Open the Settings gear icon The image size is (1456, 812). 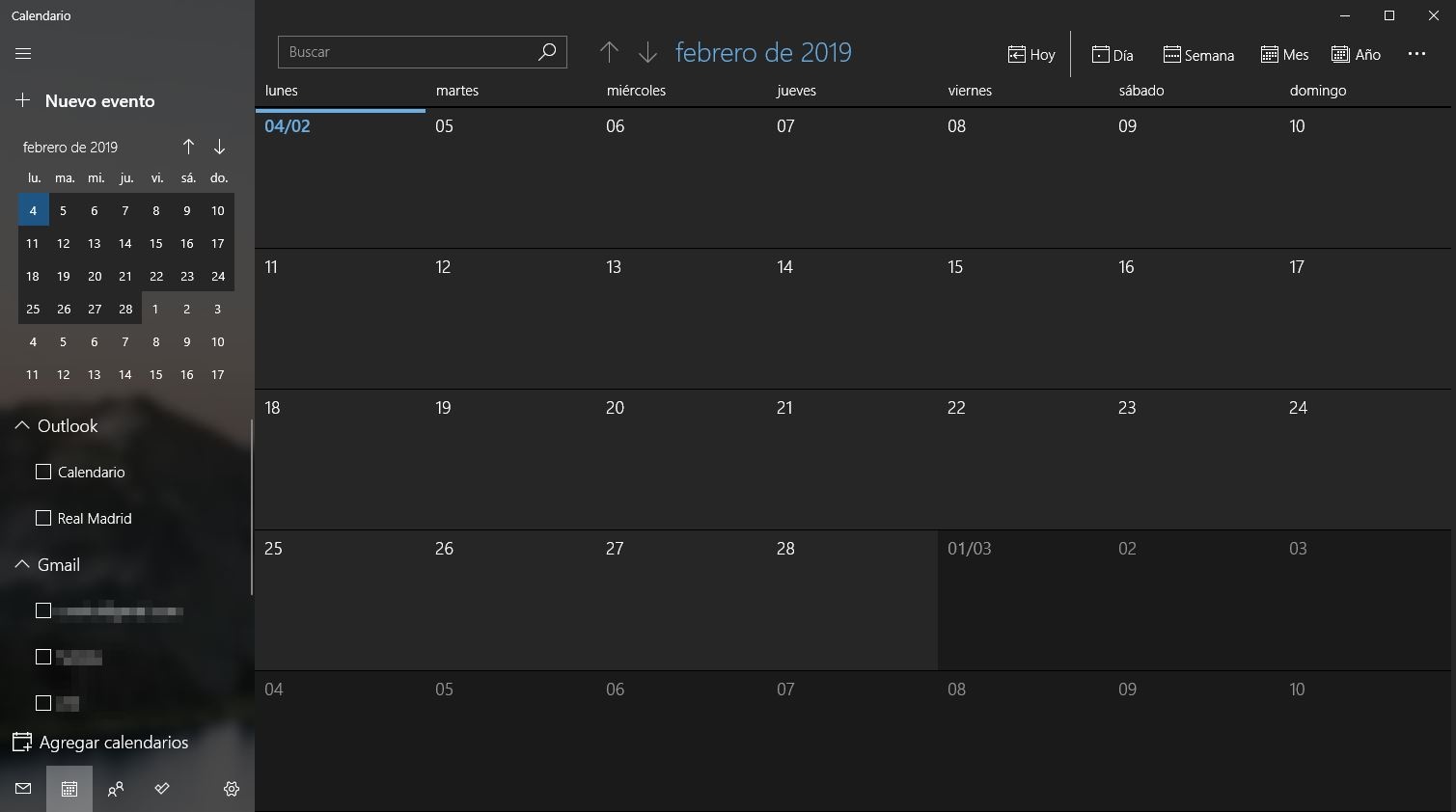pos(232,789)
